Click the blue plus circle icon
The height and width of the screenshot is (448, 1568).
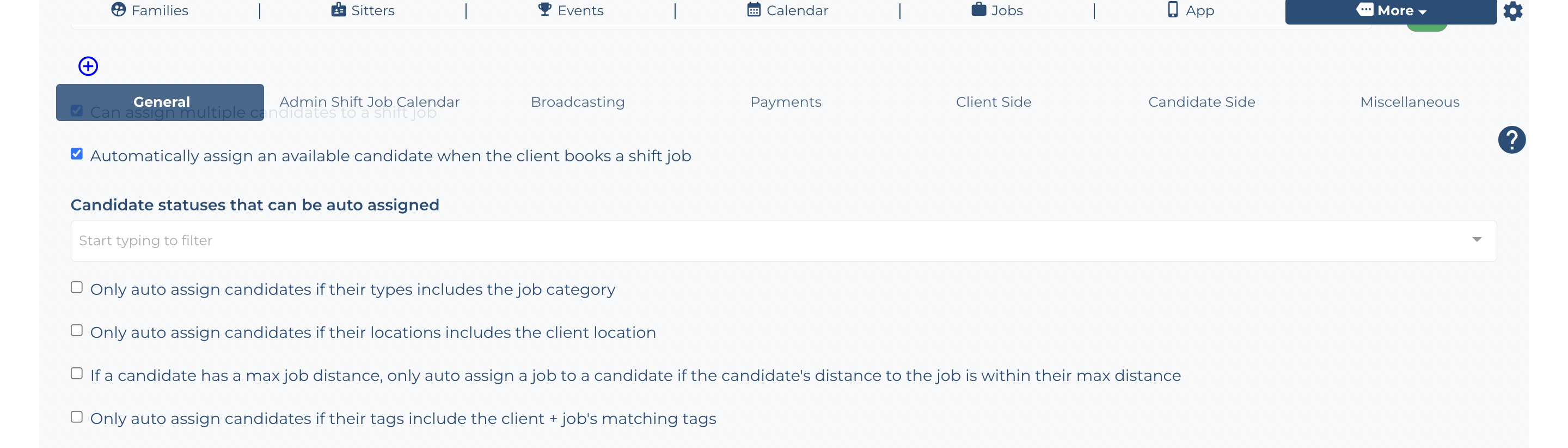88,66
